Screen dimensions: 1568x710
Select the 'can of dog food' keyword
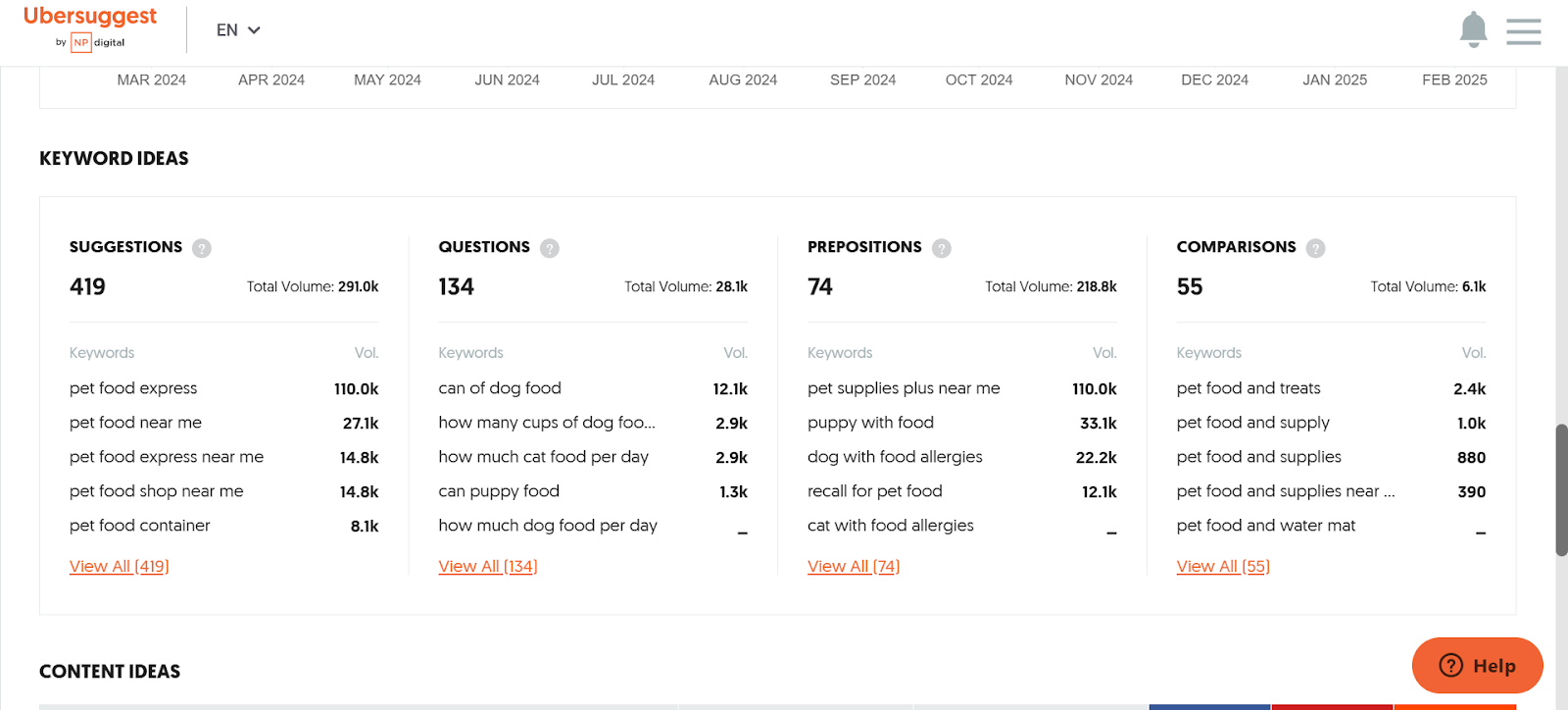point(500,388)
